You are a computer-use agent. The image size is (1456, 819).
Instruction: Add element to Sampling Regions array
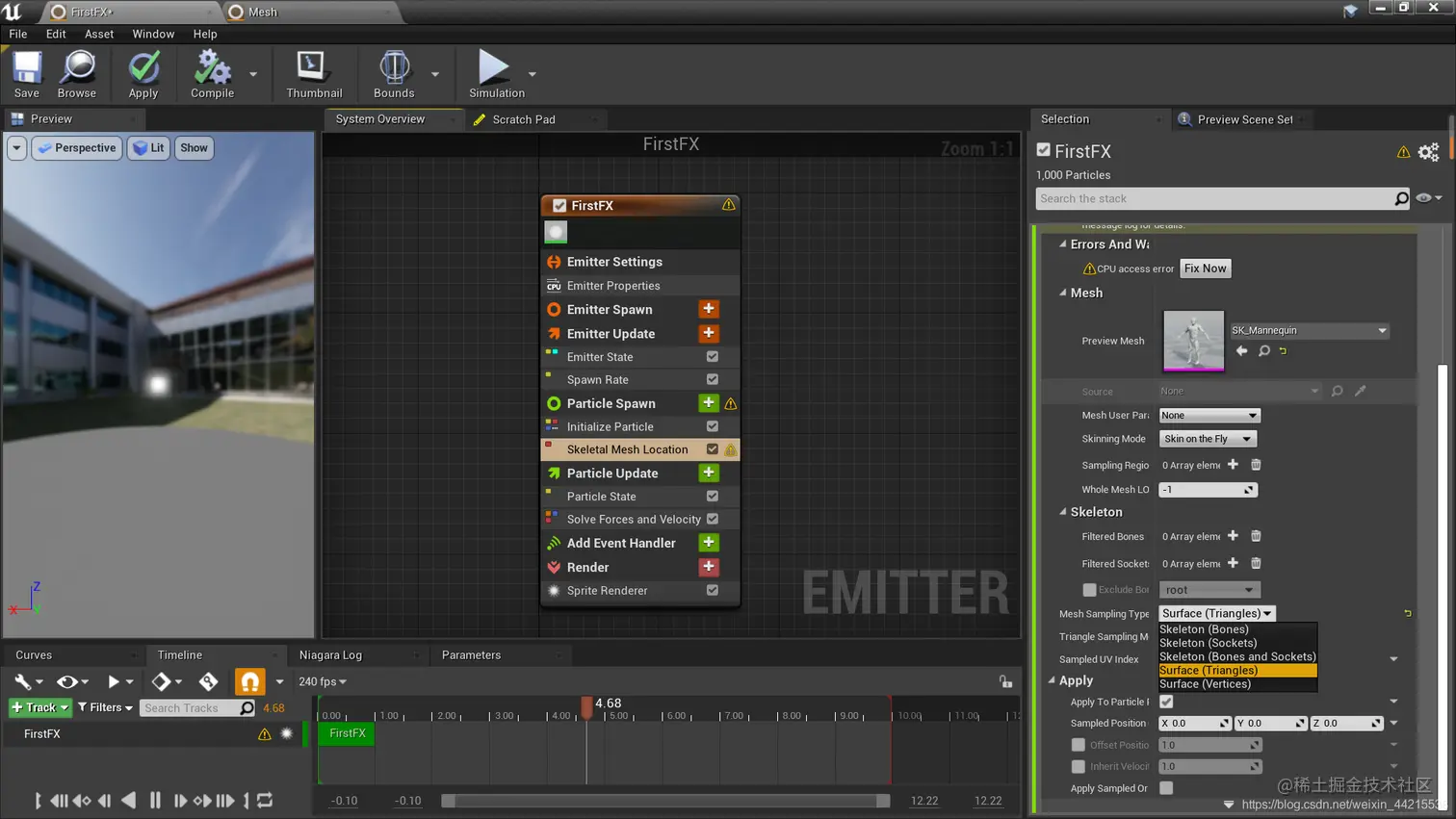(x=1233, y=465)
